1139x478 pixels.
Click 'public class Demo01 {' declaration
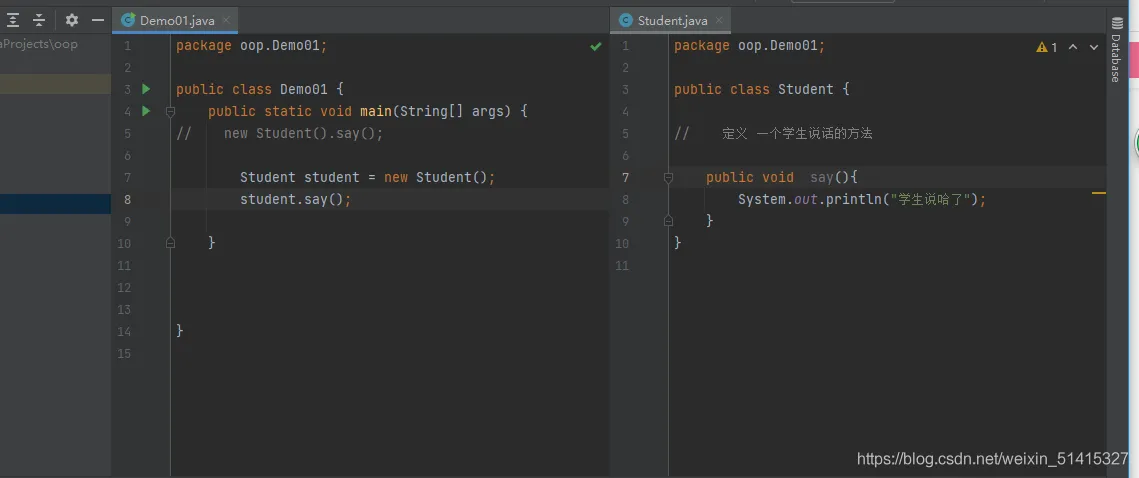(259, 89)
